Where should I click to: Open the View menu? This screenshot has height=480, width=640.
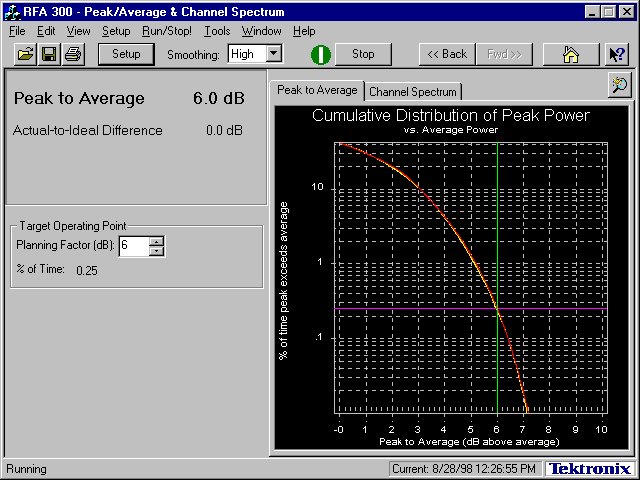pyautogui.click(x=78, y=31)
